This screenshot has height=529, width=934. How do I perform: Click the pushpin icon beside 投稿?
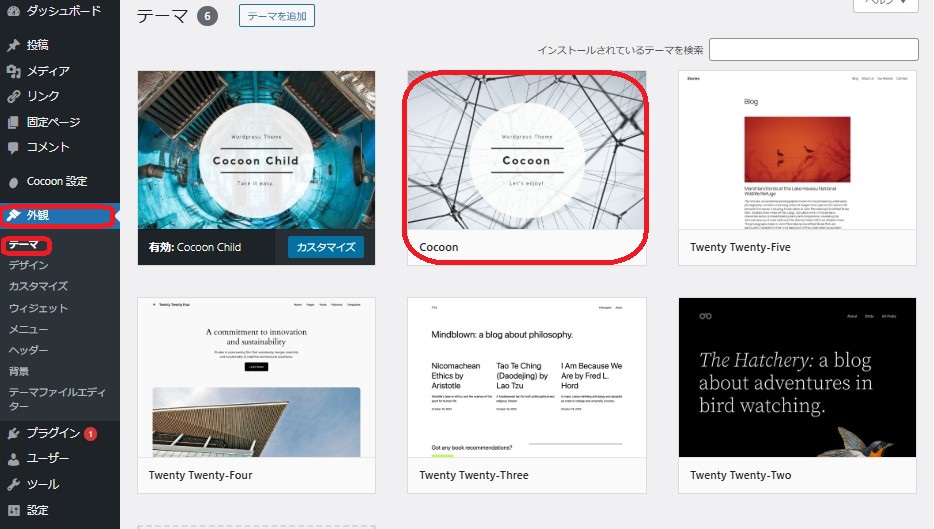[13, 45]
